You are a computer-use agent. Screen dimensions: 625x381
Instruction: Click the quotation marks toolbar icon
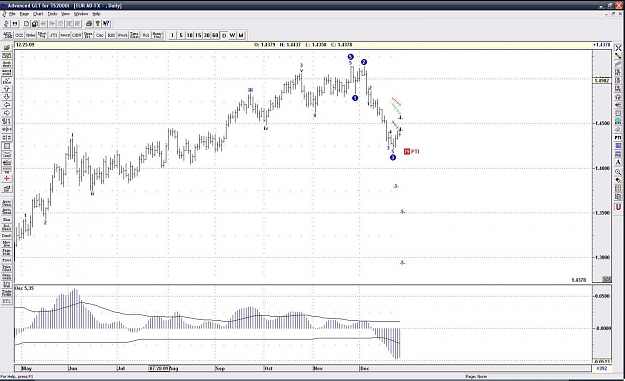coord(15,24)
